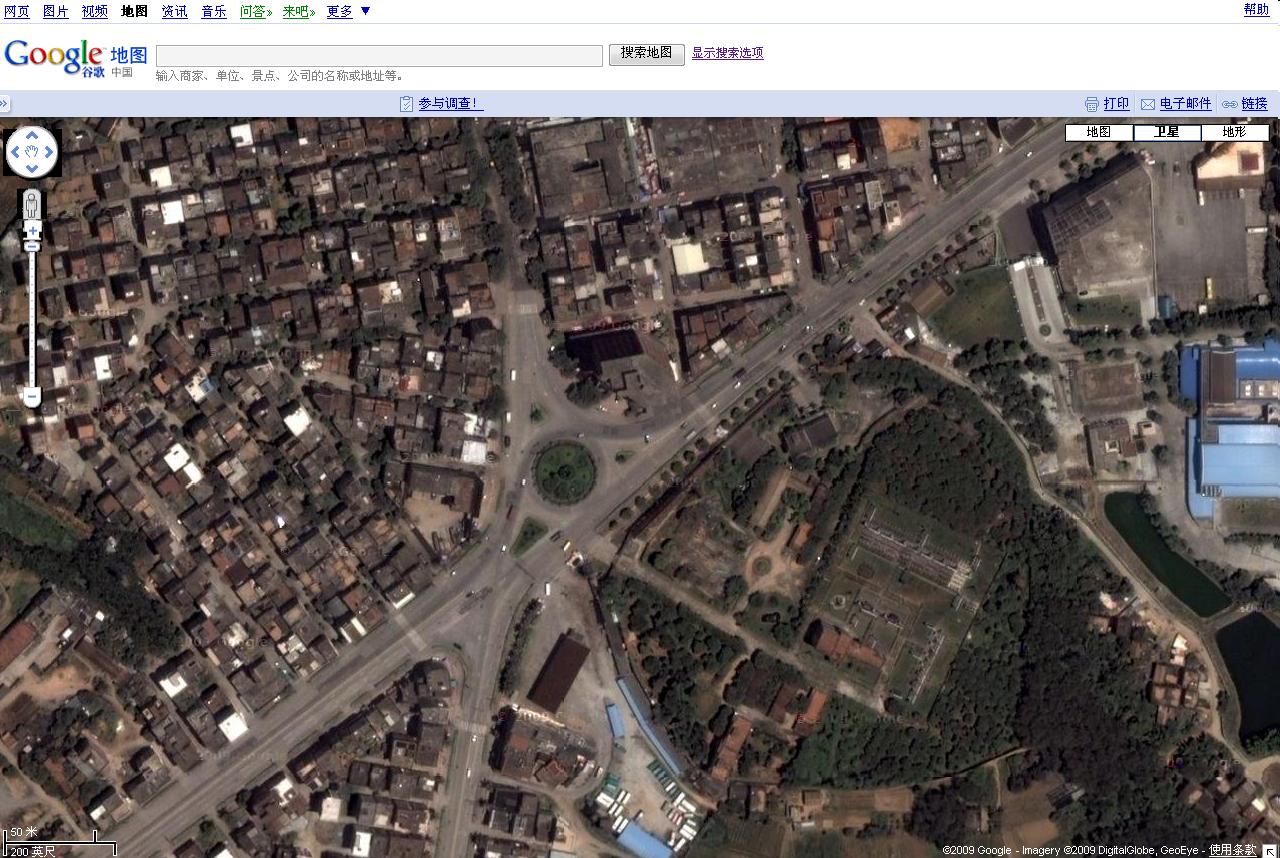
Task: Click the printer icon next to 打印
Action: pyautogui.click(x=1092, y=104)
